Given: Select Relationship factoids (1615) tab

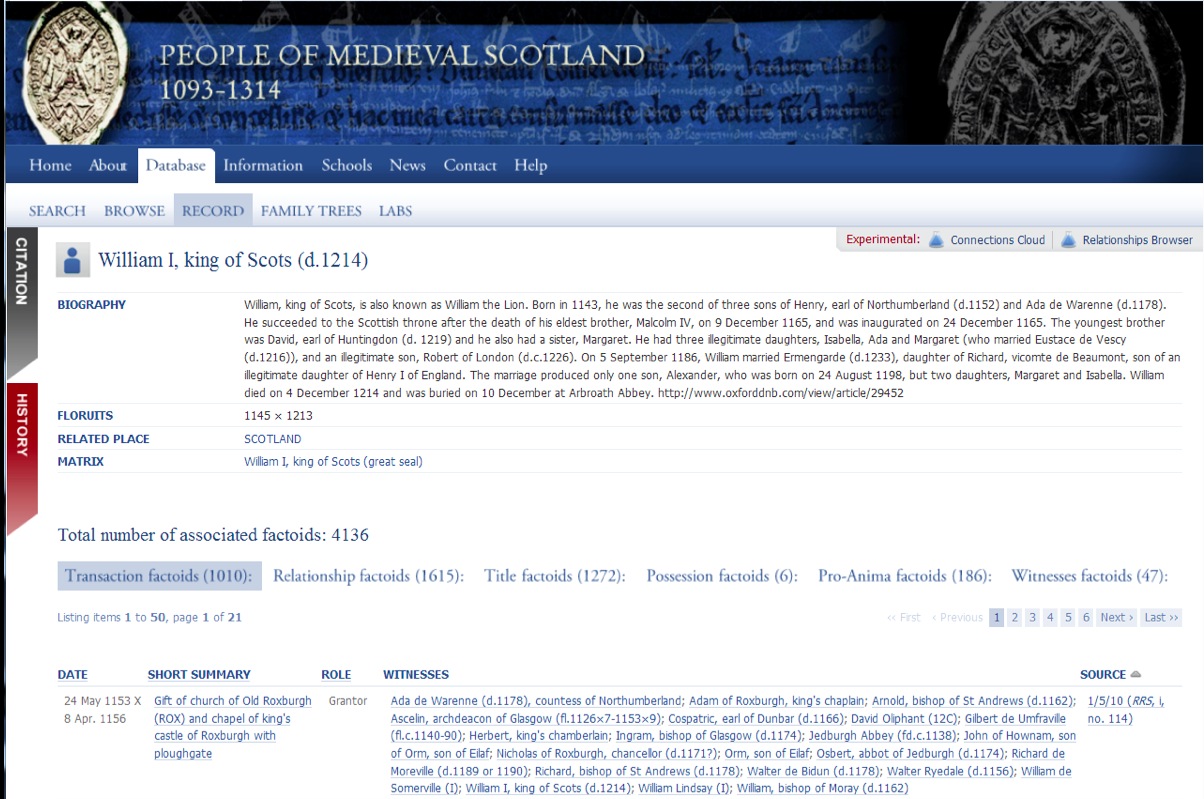Looking at the screenshot, I should click(368, 576).
